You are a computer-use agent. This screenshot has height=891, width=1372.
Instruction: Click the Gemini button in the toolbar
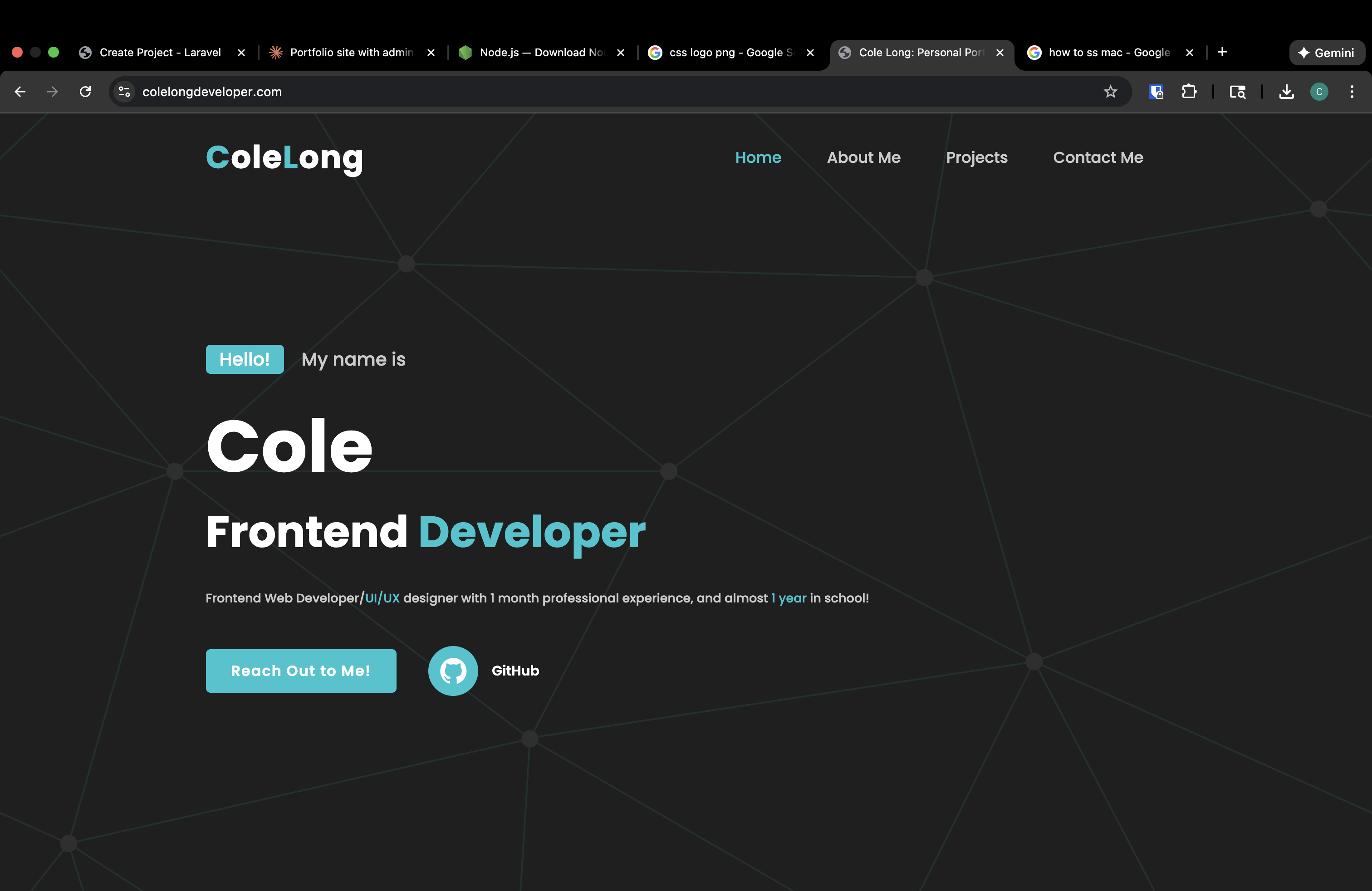click(1327, 53)
